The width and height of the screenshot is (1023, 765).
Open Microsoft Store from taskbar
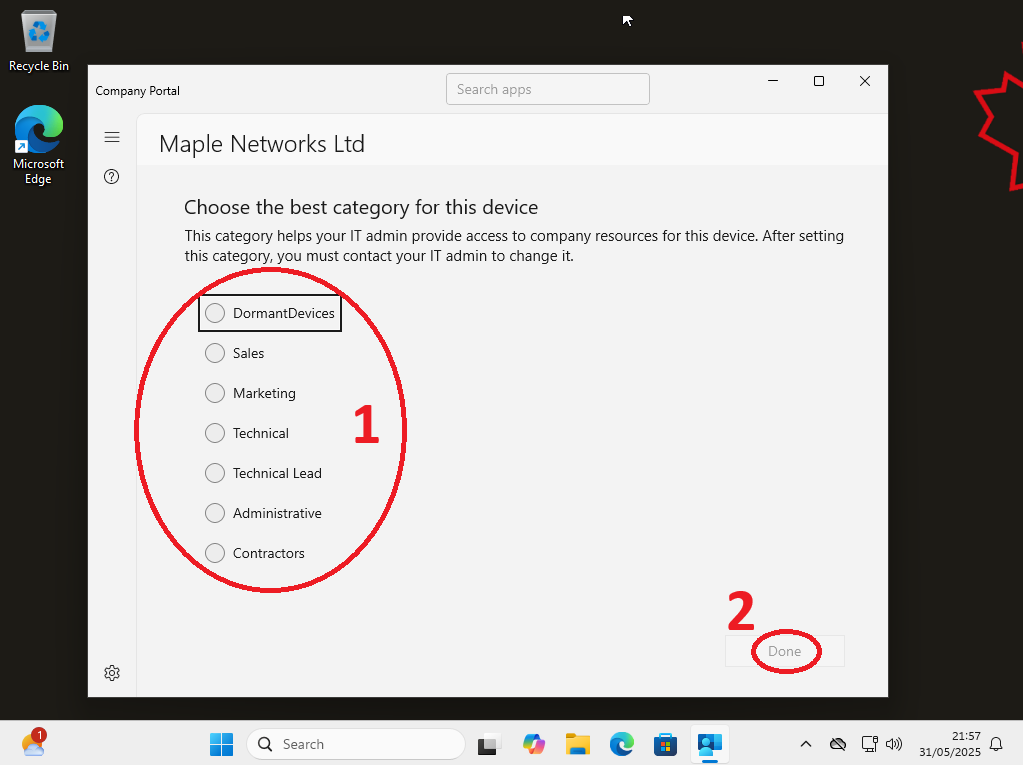665,744
